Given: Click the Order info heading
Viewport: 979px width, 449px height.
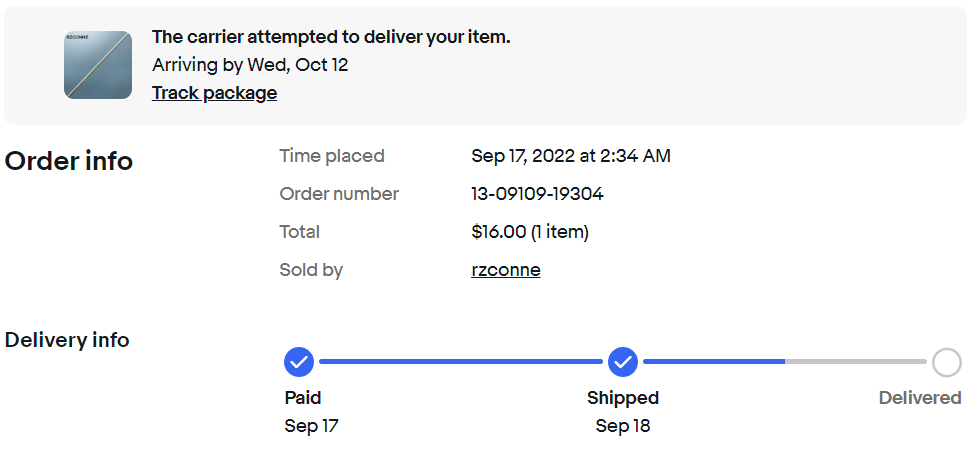Looking at the screenshot, I should pyautogui.click(x=69, y=161).
